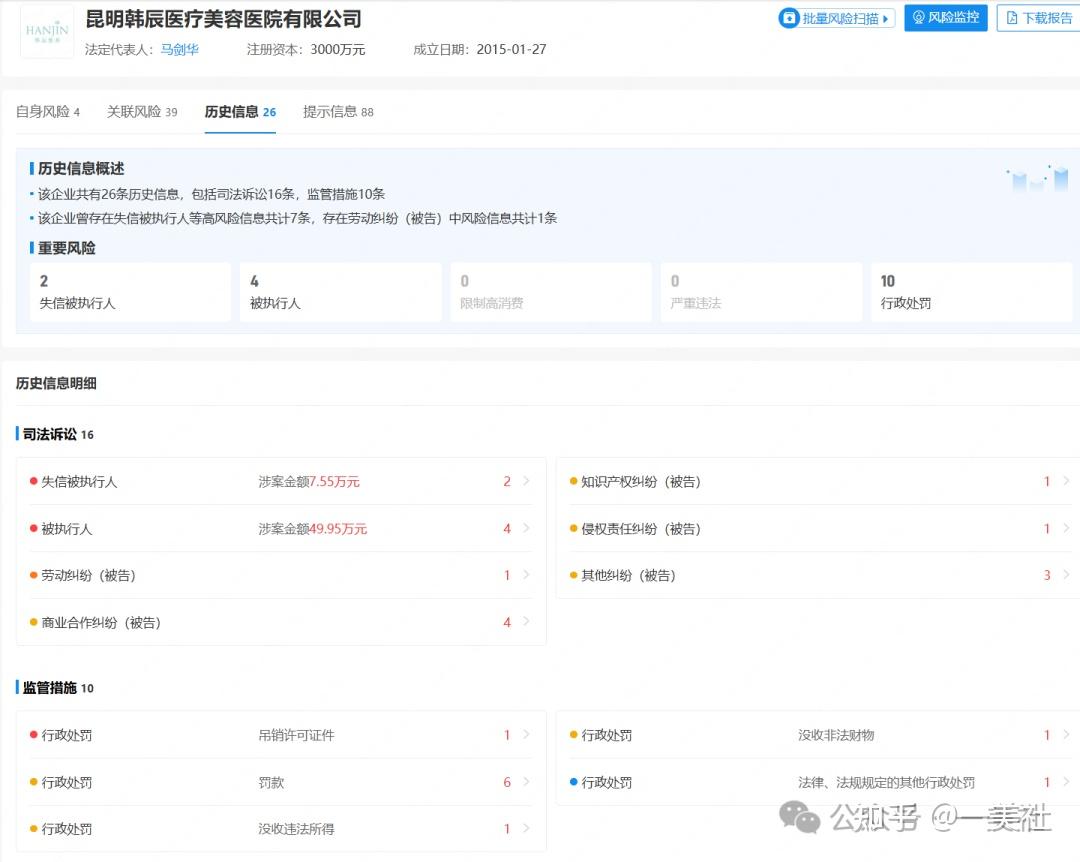
Task: Click the 没收违法所得 penalty text
Action: [296, 829]
